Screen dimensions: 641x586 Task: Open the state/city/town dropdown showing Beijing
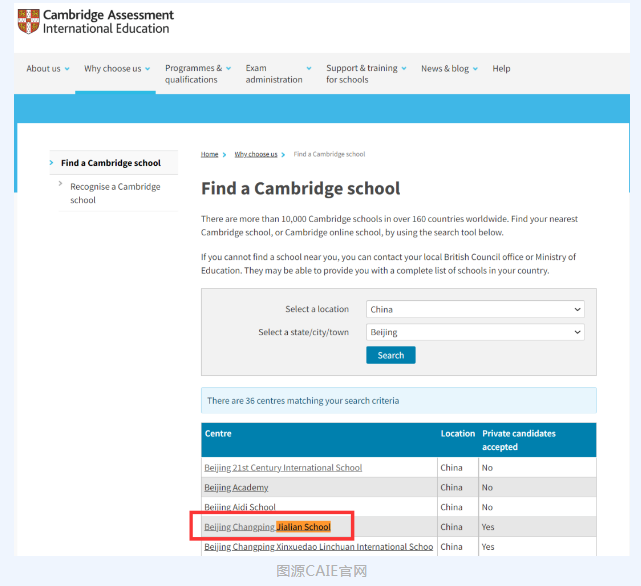tap(475, 332)
